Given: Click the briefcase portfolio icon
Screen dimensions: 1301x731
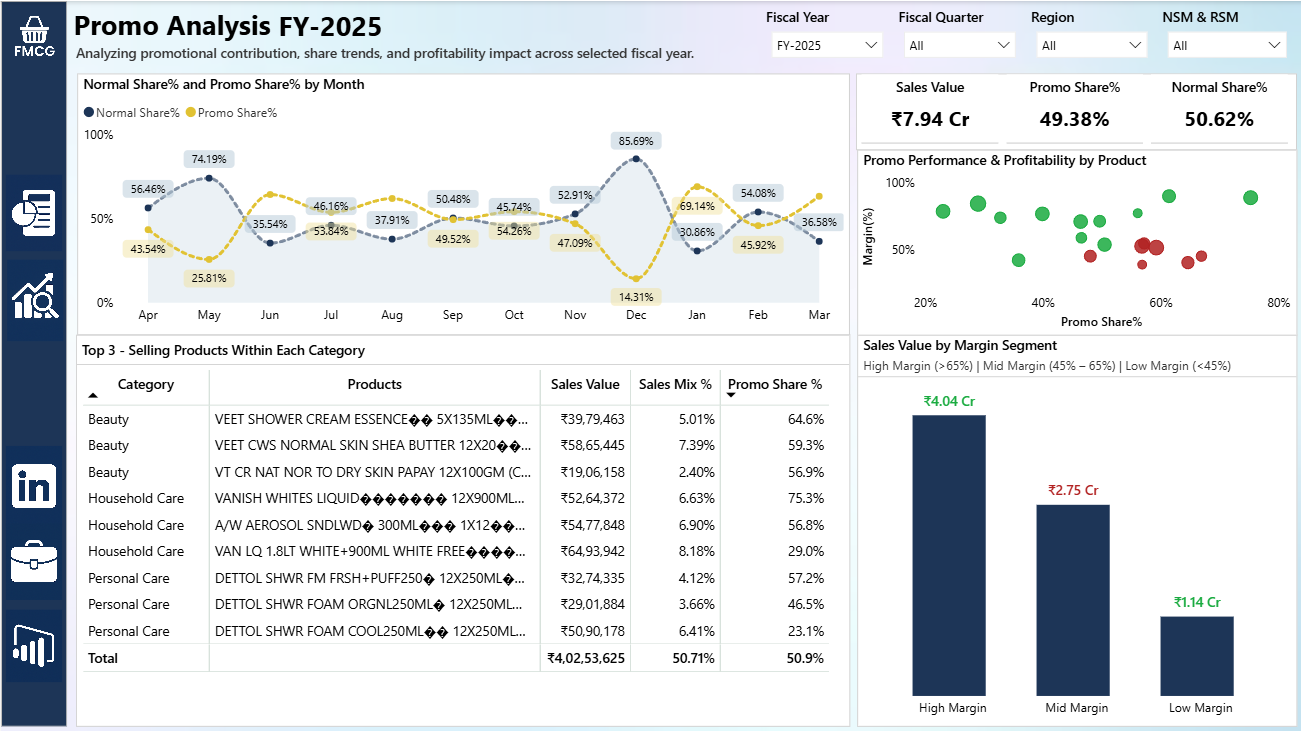Looking at the screenshot, I should (x=34, y=562).
